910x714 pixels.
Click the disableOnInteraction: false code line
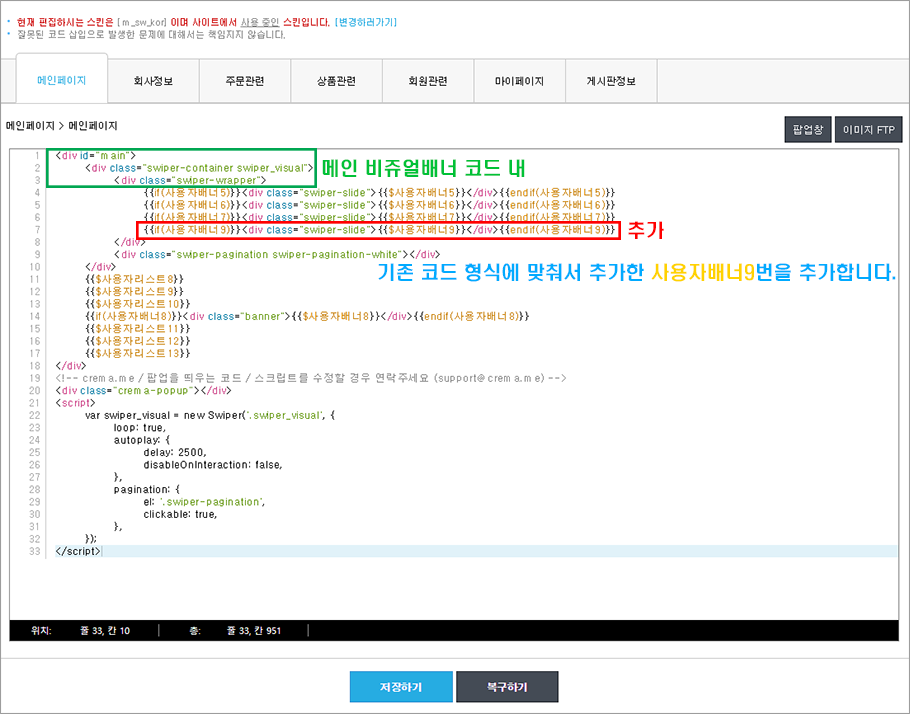coord(213,465)
